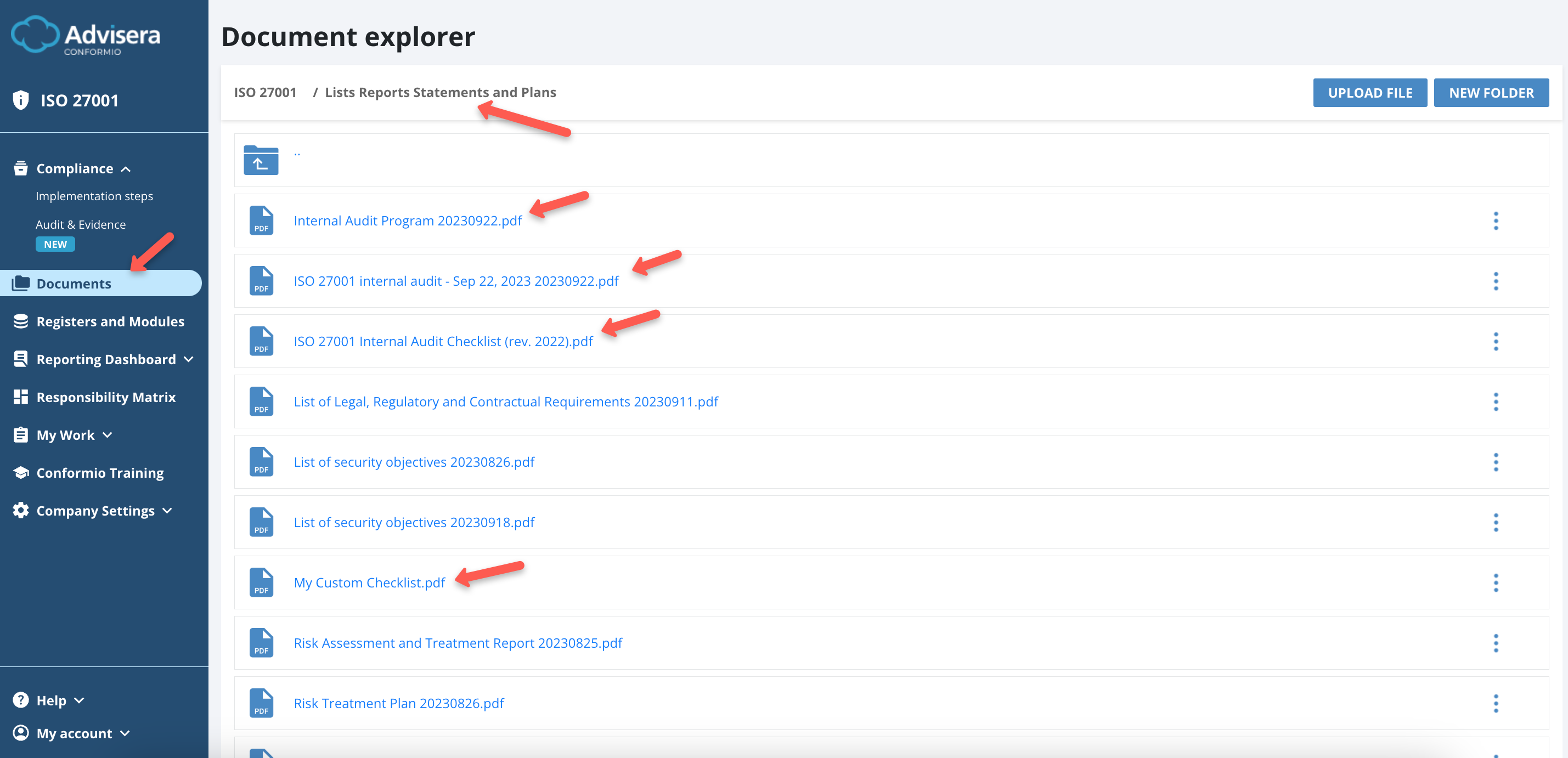Open kebab menu for Internal Audit Program
The height and width of the screenshot is (758, 1568).
pyautogui.click(x=1495, y=221)
